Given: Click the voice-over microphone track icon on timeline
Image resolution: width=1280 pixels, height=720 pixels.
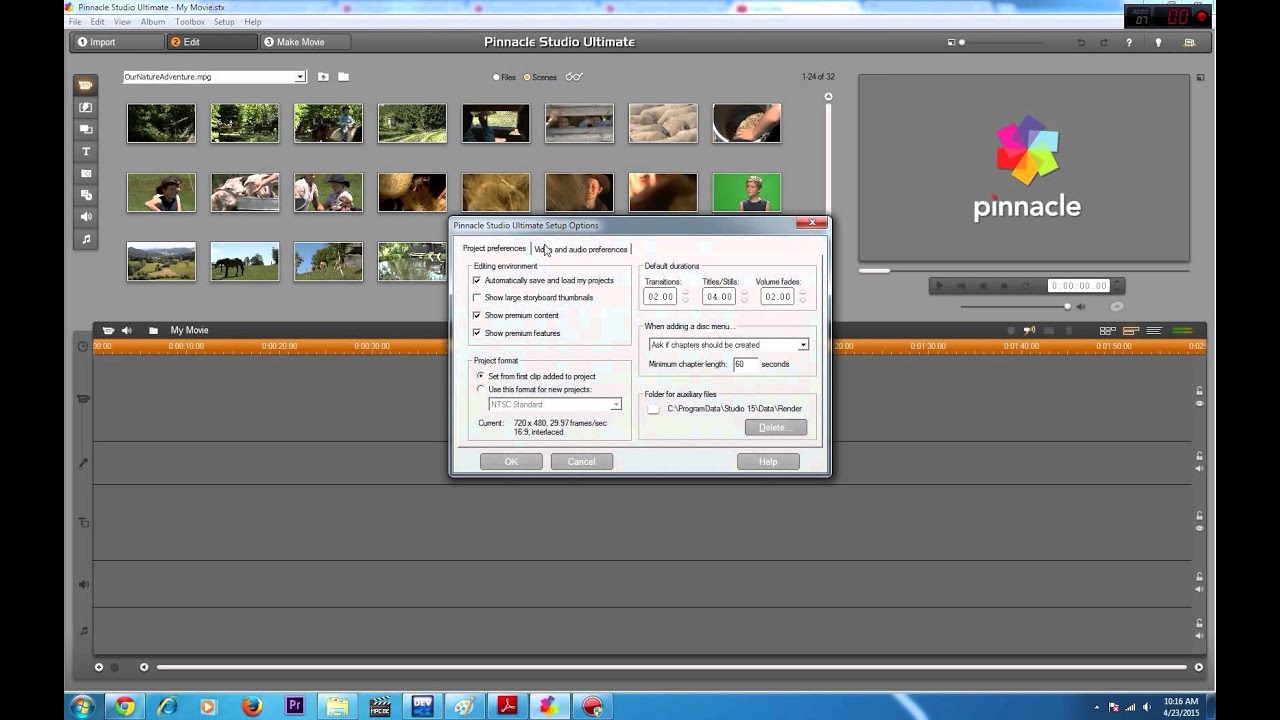Looking at the screenshot, I should click(x=84, y=463).
